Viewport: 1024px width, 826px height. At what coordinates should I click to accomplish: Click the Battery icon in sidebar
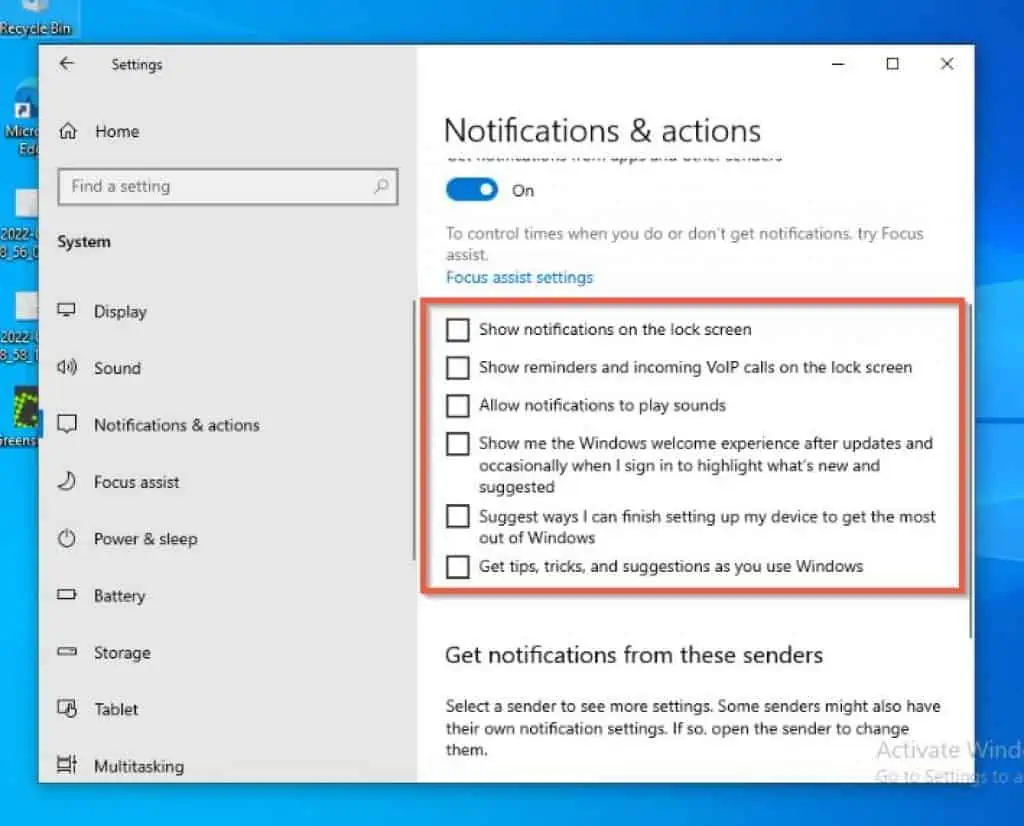[x=67, y=596]
